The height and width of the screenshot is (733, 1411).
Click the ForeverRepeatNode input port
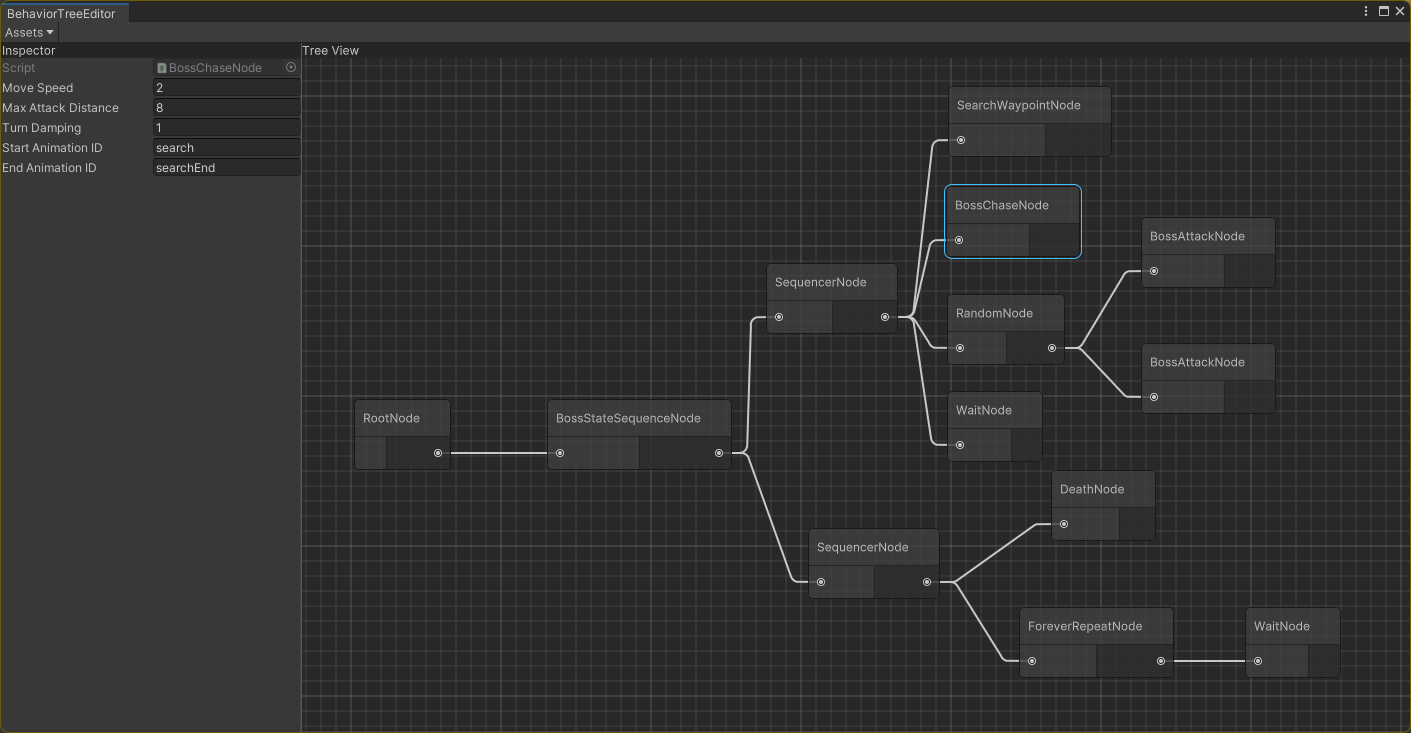(x=1032, y=661)
